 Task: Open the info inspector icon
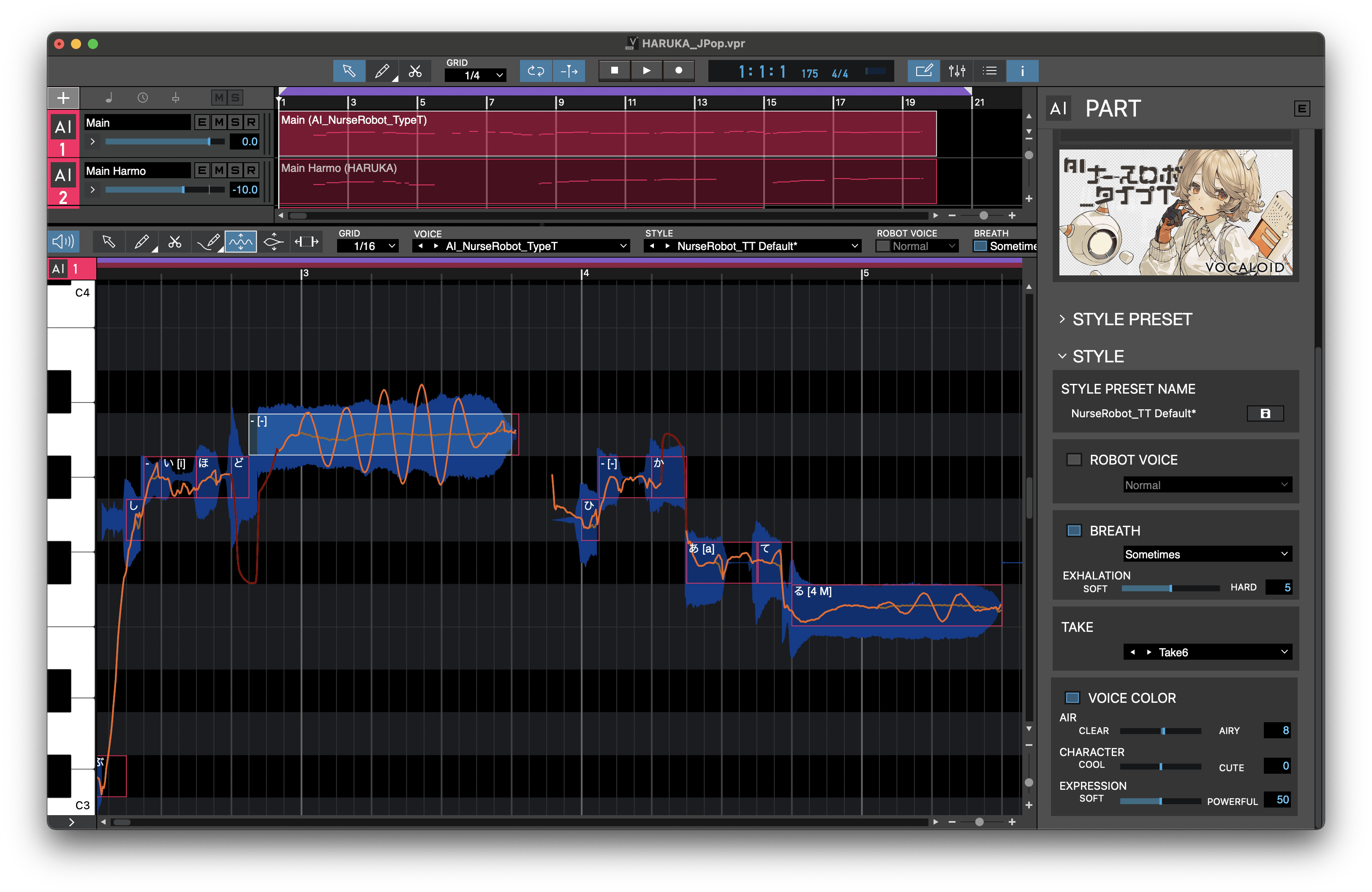coord(1022,71)
